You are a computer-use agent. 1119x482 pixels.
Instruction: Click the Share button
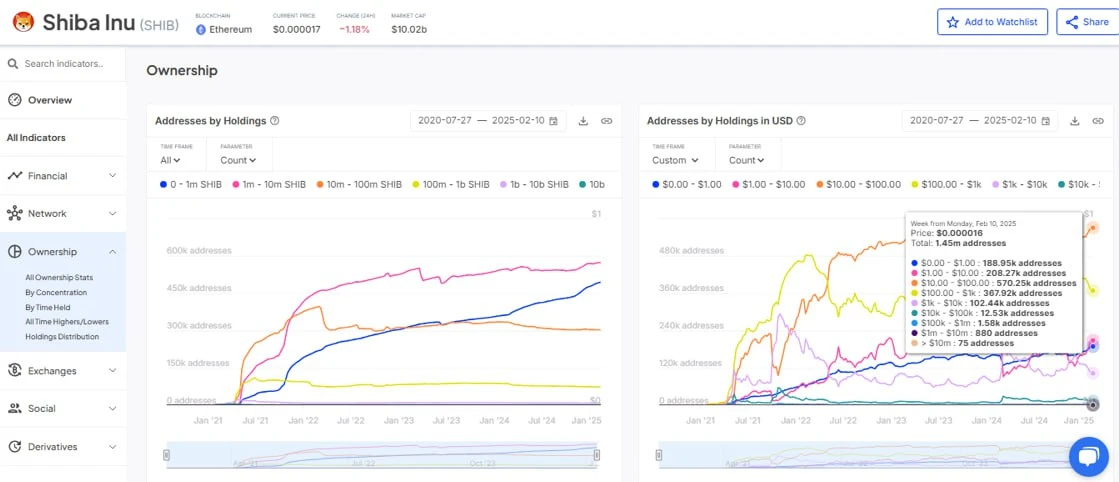coord(1088,22)
